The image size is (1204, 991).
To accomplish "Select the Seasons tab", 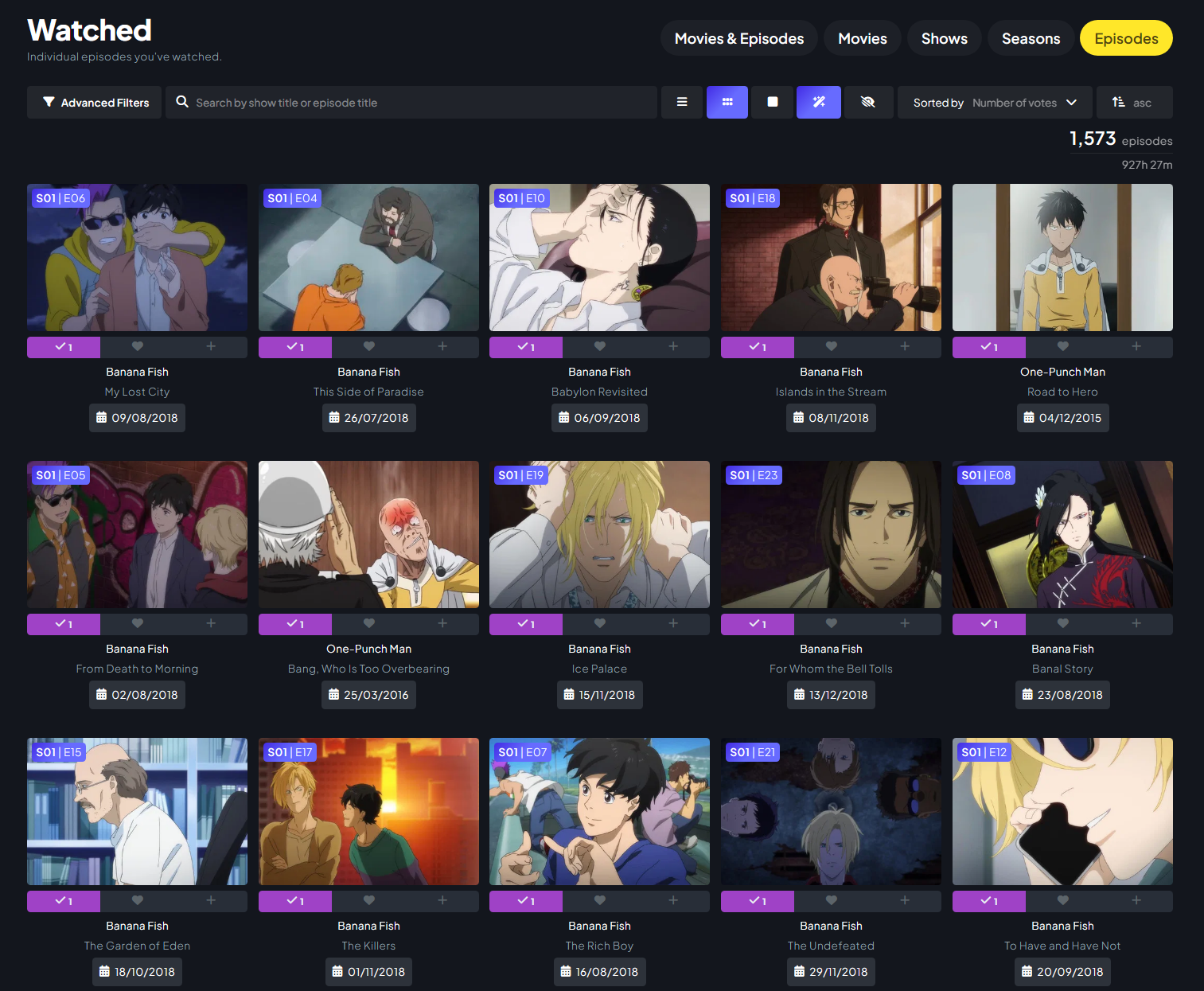I will coord(1031,38).
